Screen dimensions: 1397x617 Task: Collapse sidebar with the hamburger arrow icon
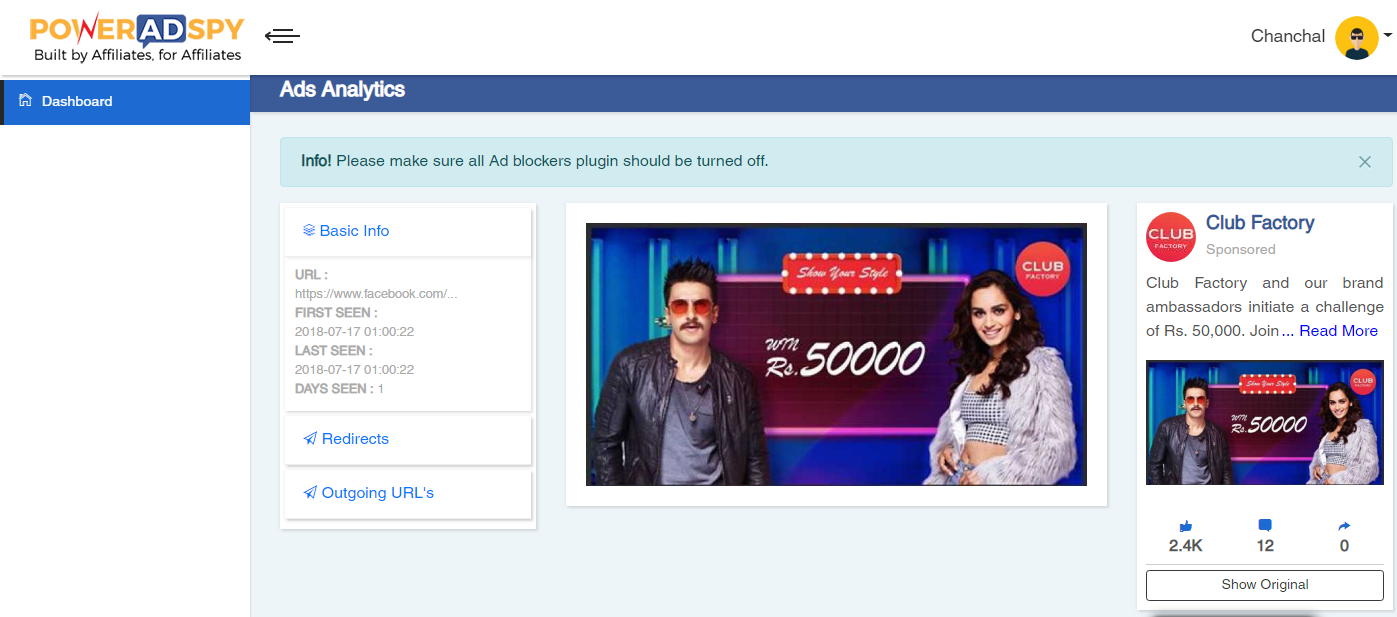282,36
